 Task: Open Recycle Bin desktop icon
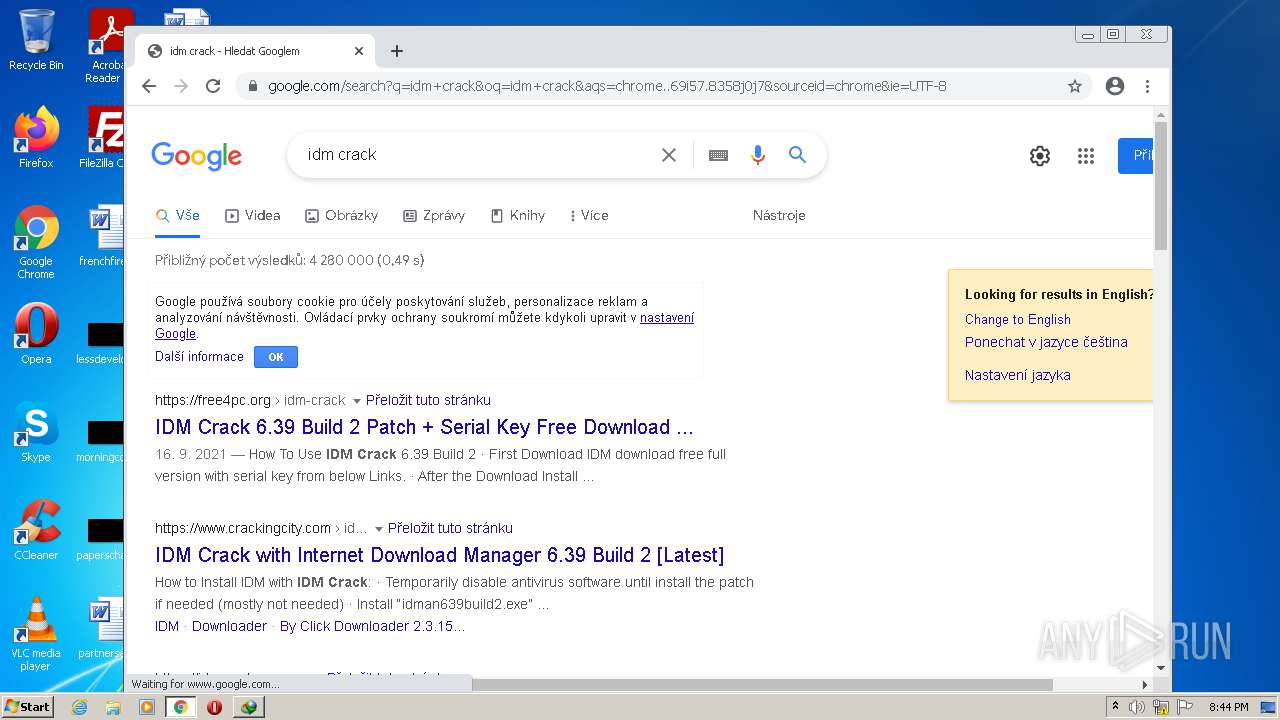click(36, 40)
